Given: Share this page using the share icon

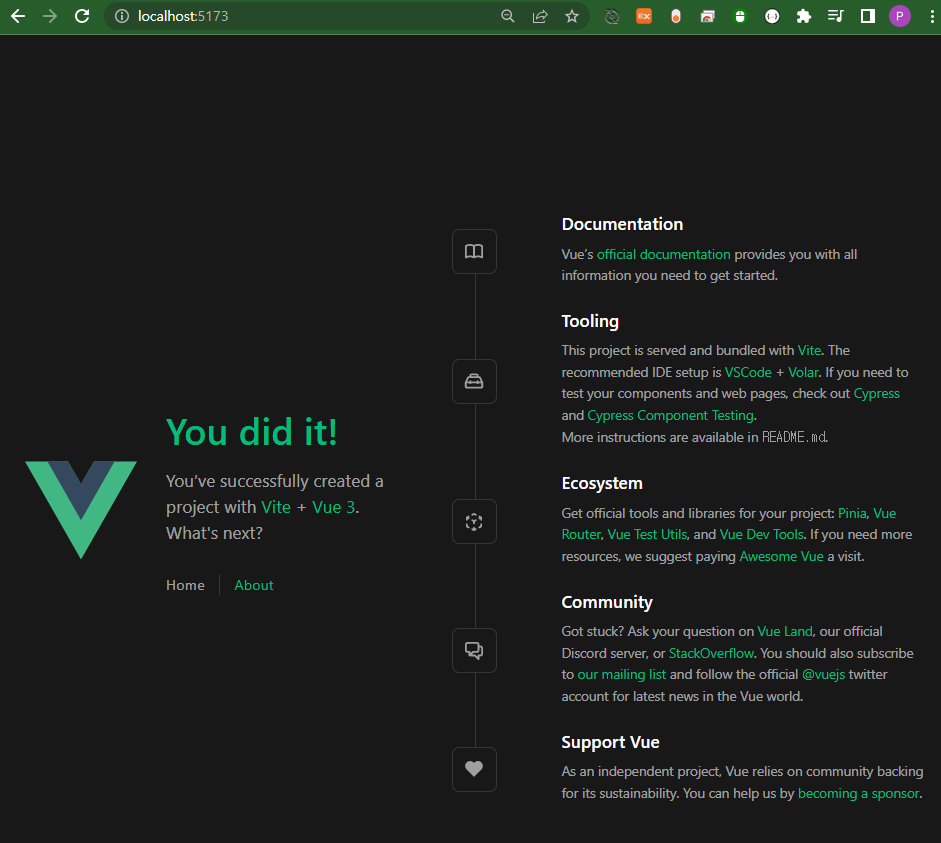Looking at the screenshot, I should [540, 16].
